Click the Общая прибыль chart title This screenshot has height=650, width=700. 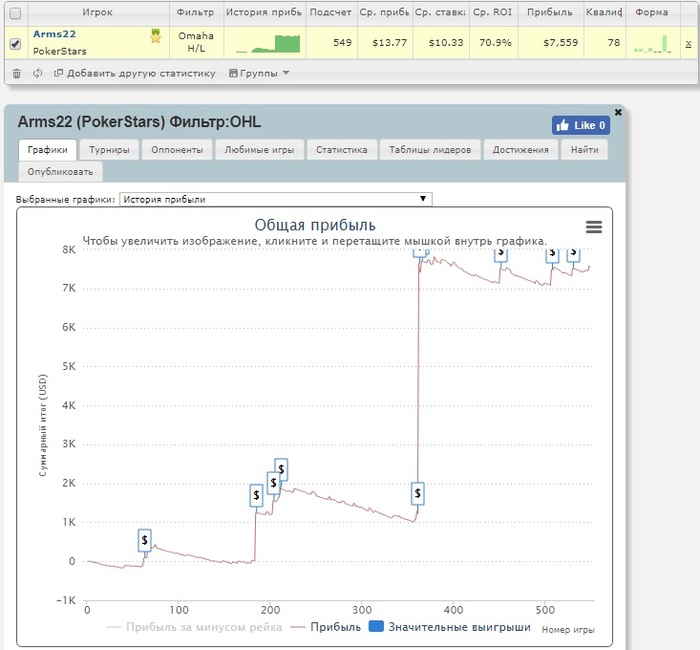pyautogui.click(x=315, y=225)
